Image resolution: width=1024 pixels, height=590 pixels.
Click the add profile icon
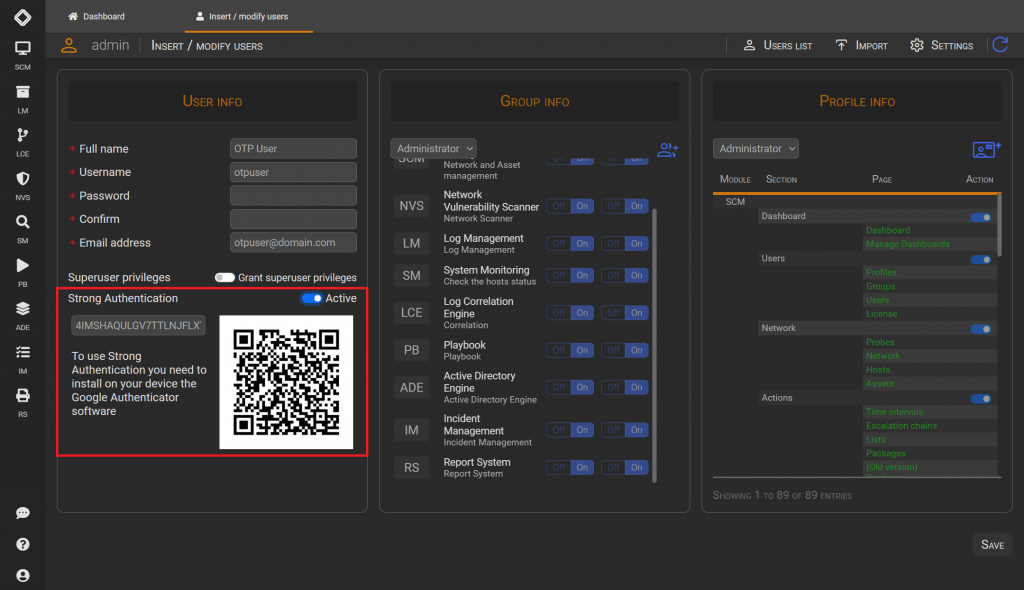(x=986, y=149)
